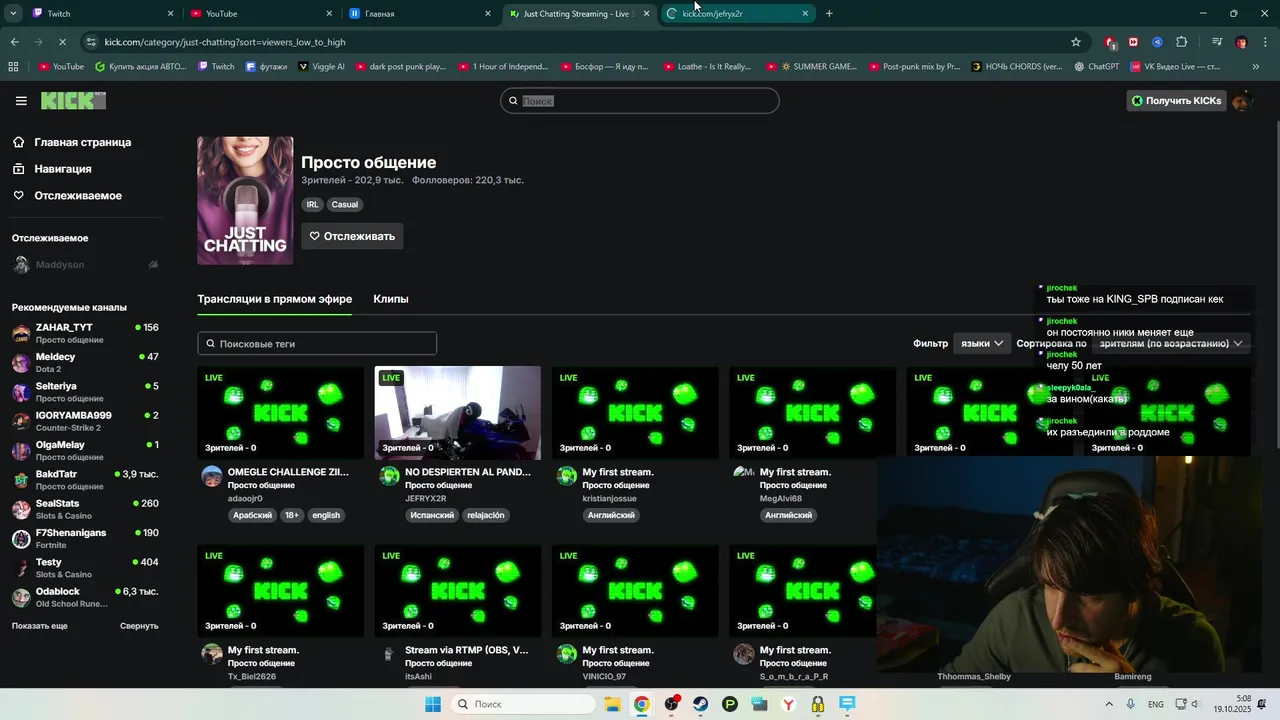Open OMEGLE CHALLENGE stream thumbnail
Image resolution: width=1280 pixels, height=720 pixels.
pos(281,413)
